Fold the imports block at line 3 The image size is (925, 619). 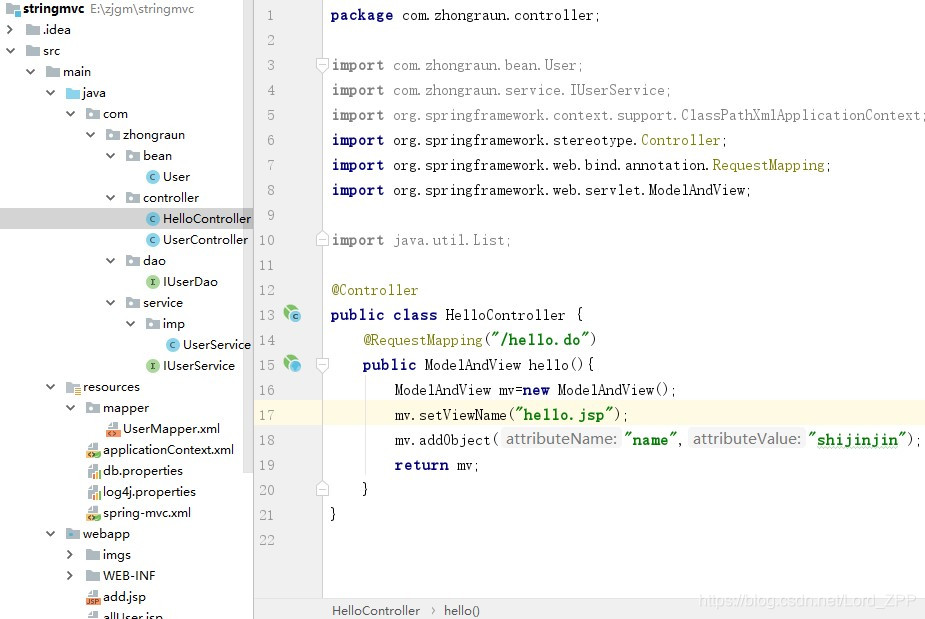tap(322, 65)
